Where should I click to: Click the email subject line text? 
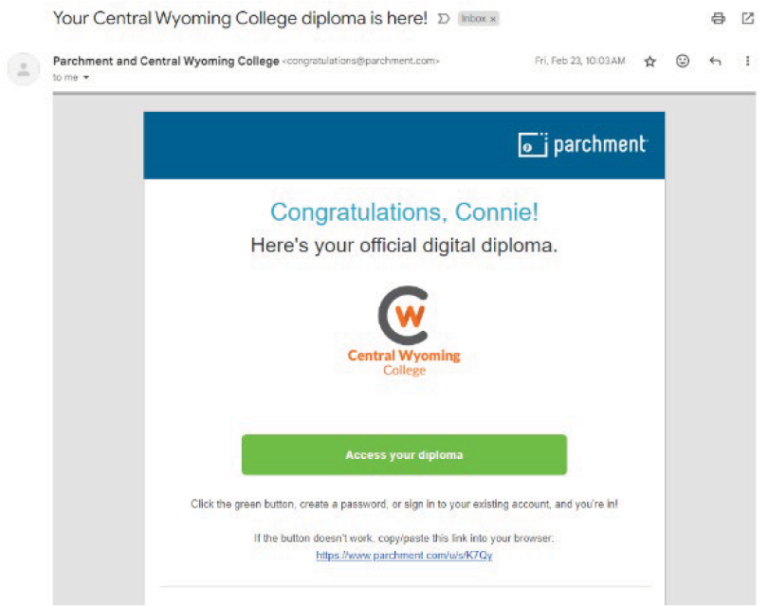point(240,19)
